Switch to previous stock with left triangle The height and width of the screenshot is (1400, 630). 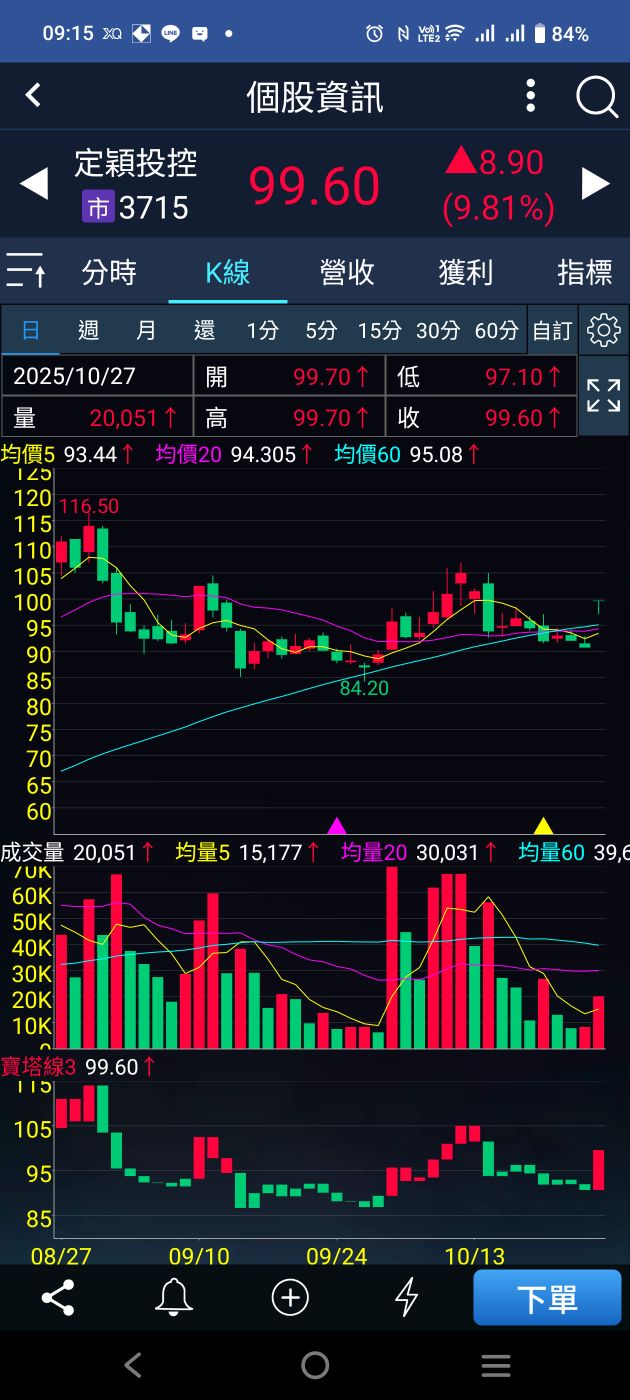[34, 184]
